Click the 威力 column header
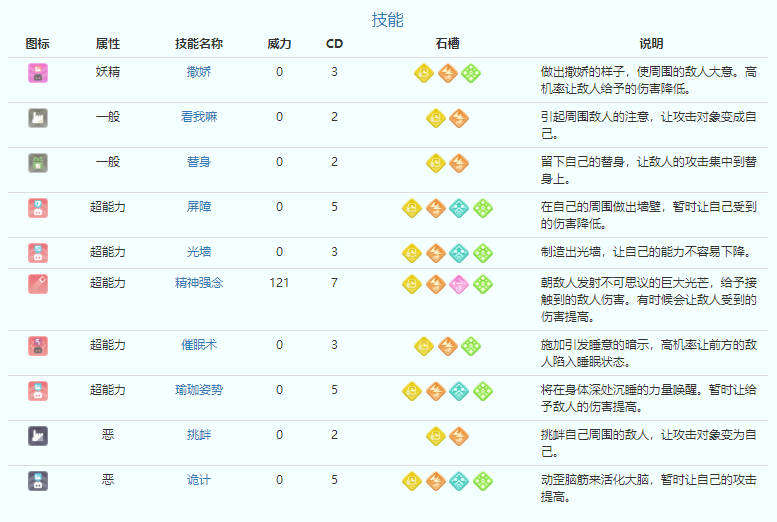Screen dimensions: 777x522 pyautogui.click(x=279, y=44)
